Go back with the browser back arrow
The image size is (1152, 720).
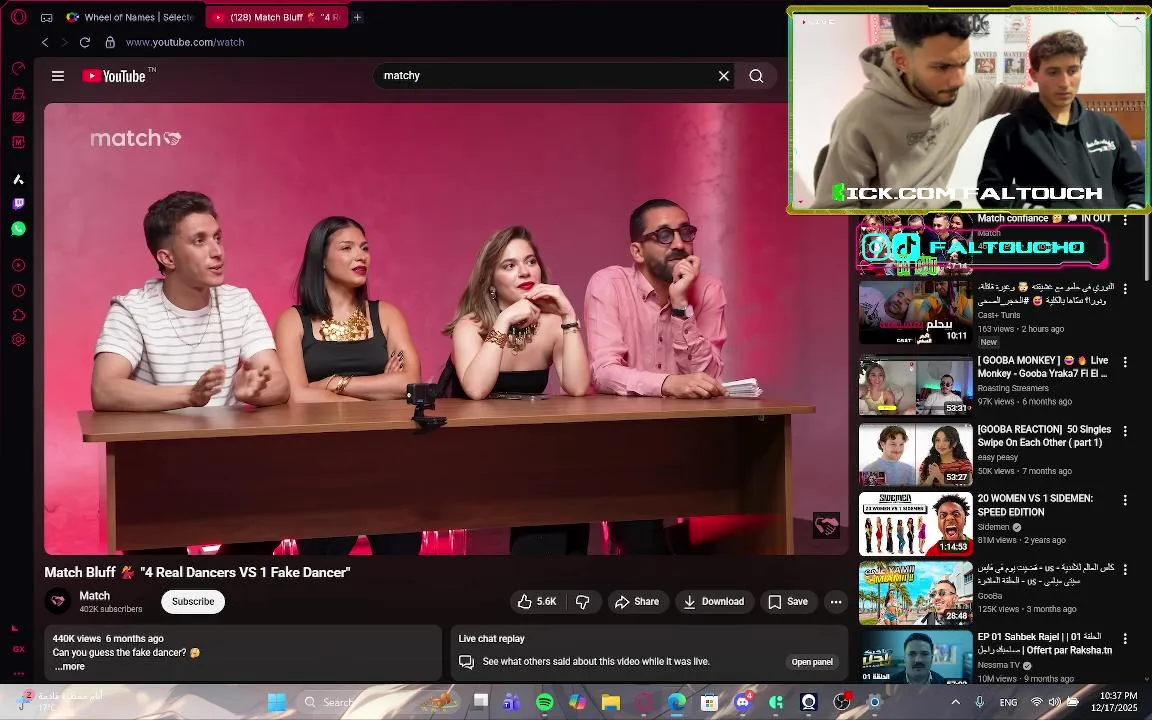pyautogui.click(x=46, y=43)
